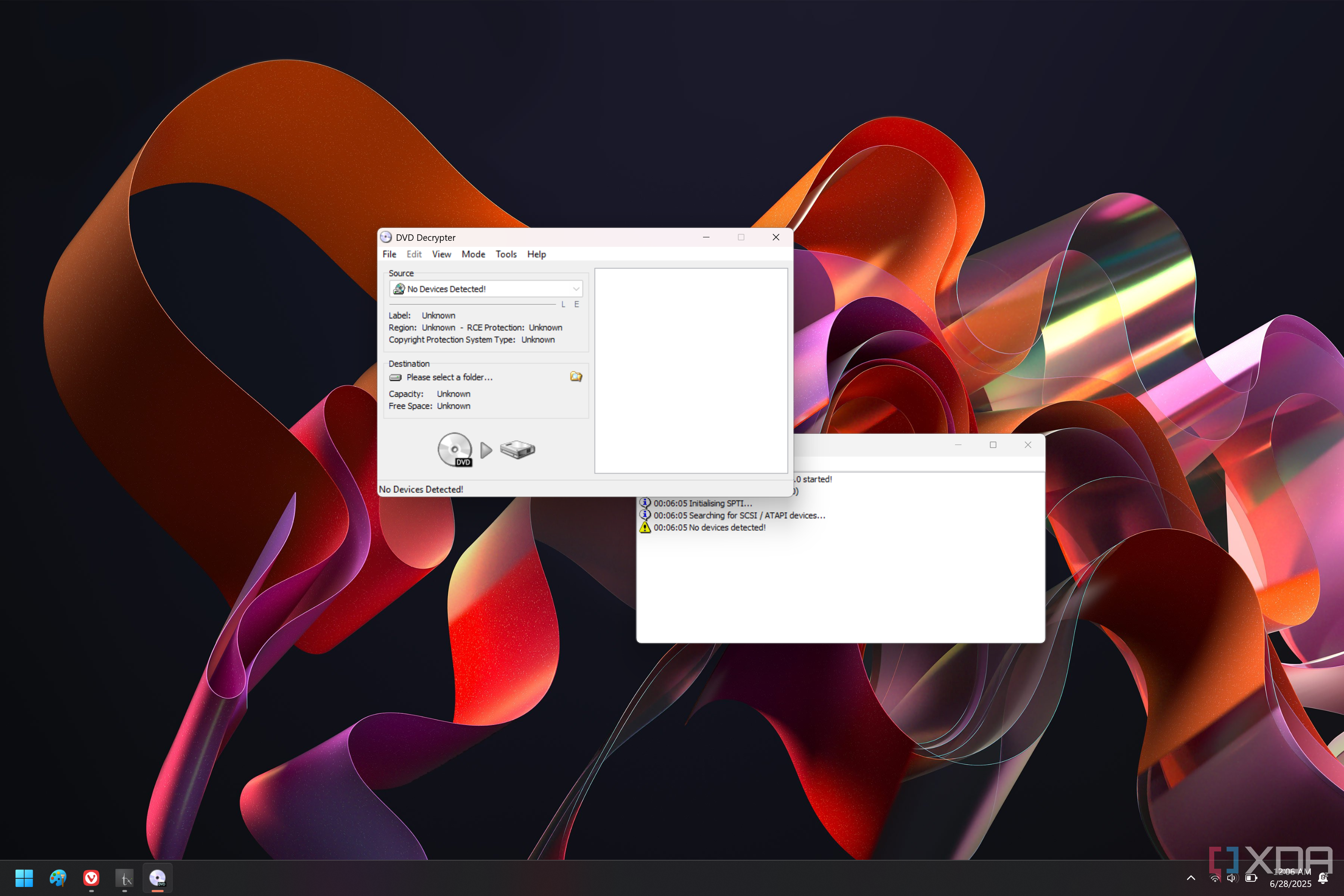Click the 'tx' app icon in the taskbar
This screenshot has height=896, width=1344.
[x=124, y=878]
